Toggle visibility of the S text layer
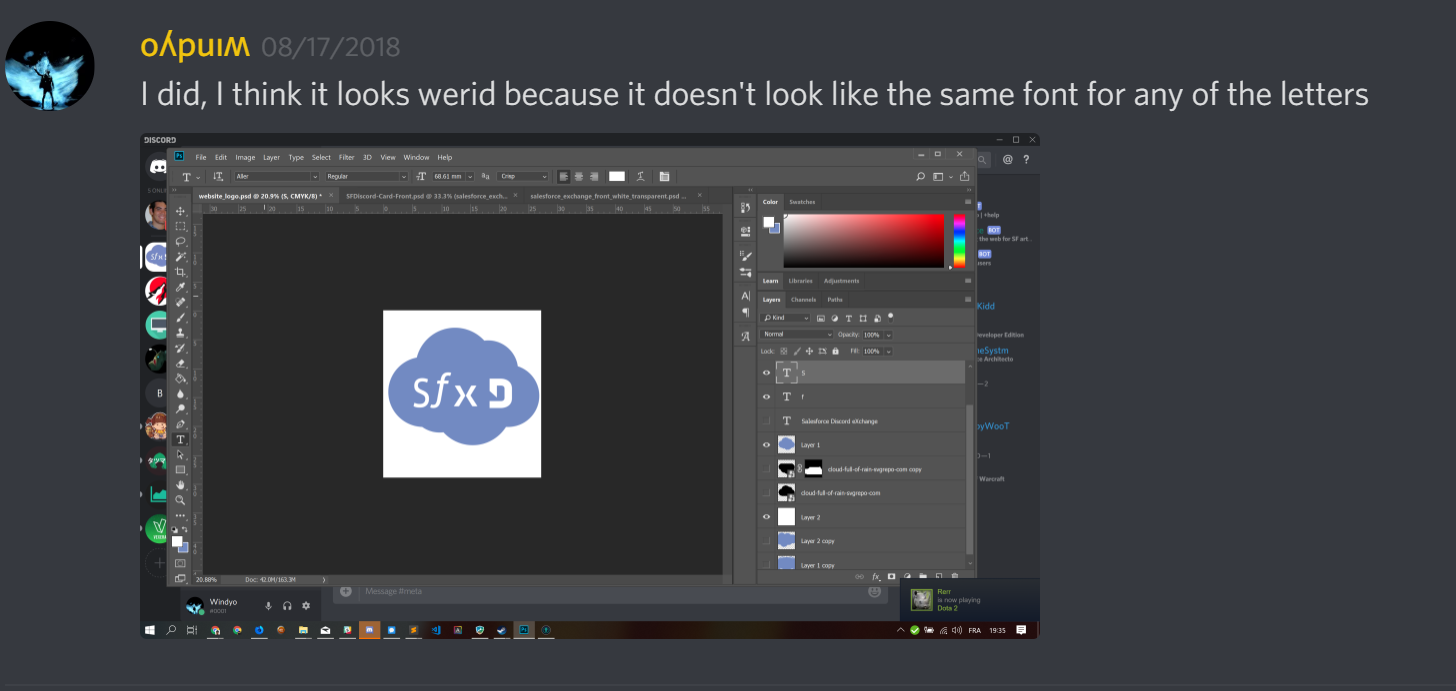This screenshot has width=1456, height=691. (x=767, y=372)
